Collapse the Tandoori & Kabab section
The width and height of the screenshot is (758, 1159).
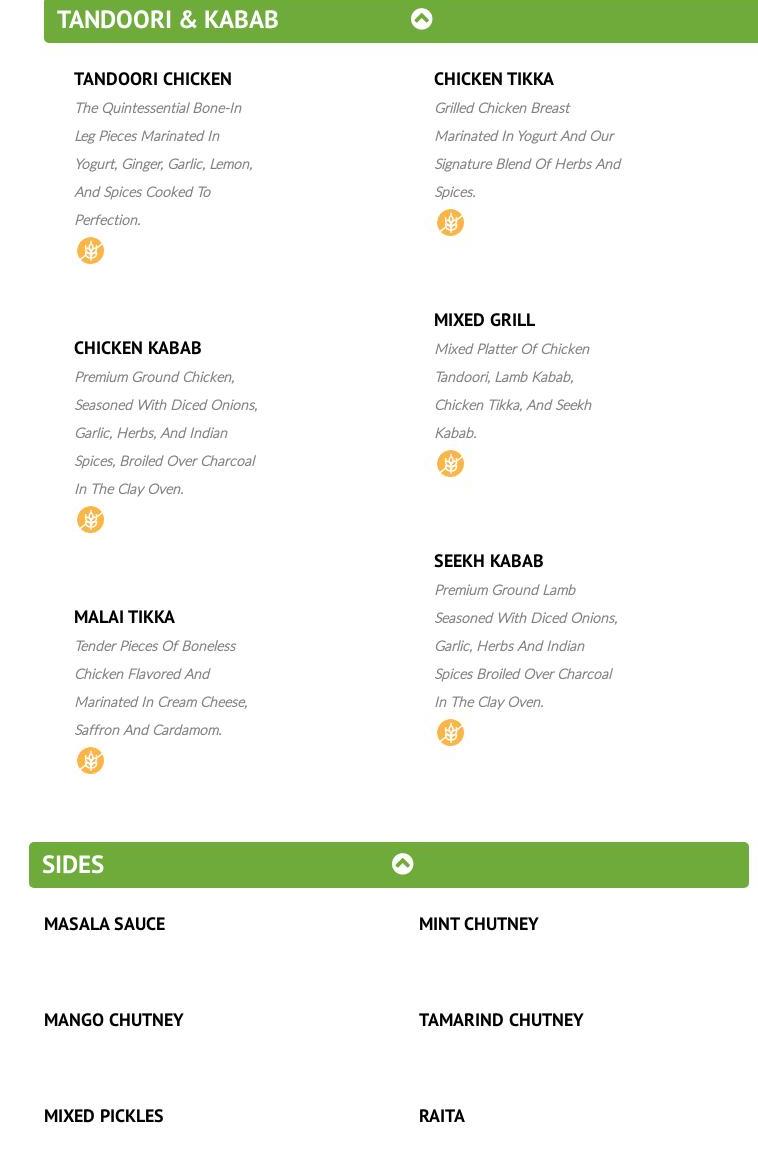pyautogui.click(x=421, y=19)
